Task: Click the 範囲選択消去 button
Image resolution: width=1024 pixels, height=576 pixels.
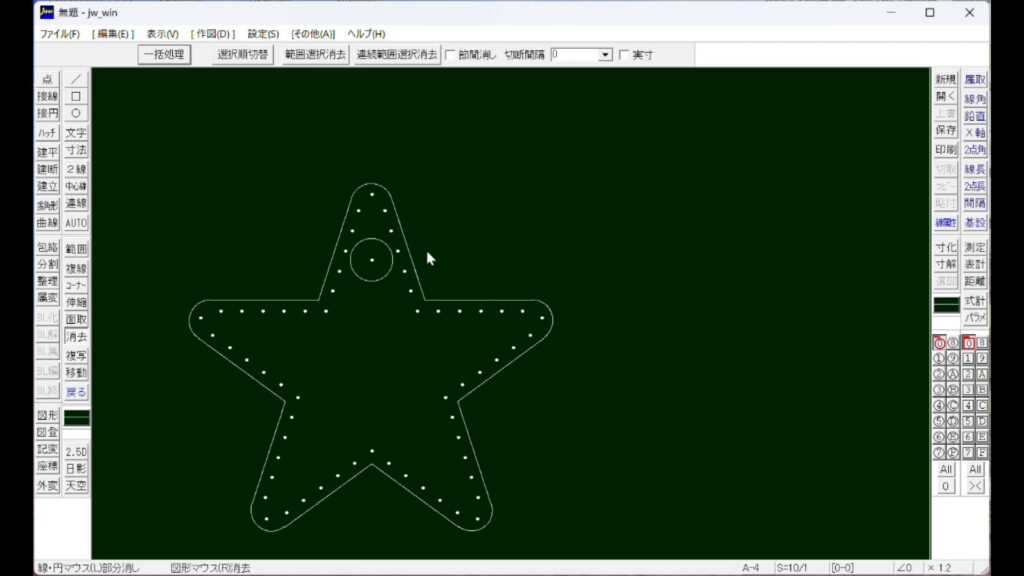Action: click(x=314, y=55)
